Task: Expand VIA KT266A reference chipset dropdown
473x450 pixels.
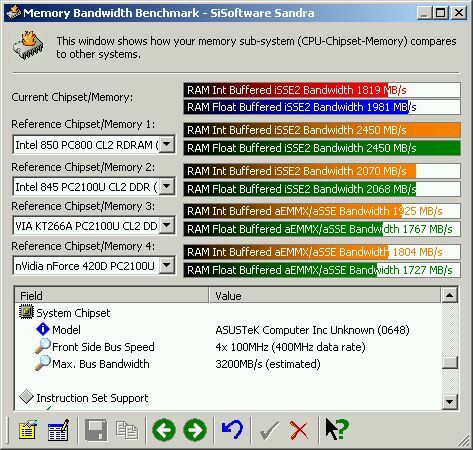Action: [167, 226]
